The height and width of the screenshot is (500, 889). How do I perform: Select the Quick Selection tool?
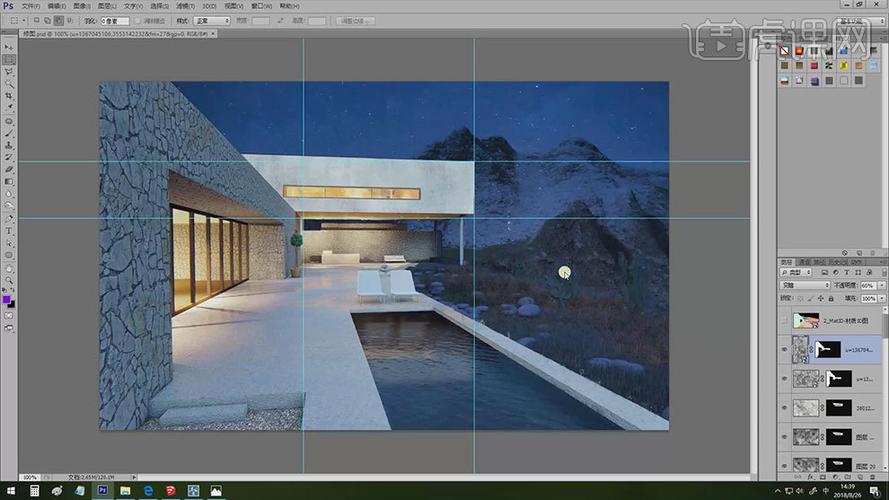(x=9, y=84)
